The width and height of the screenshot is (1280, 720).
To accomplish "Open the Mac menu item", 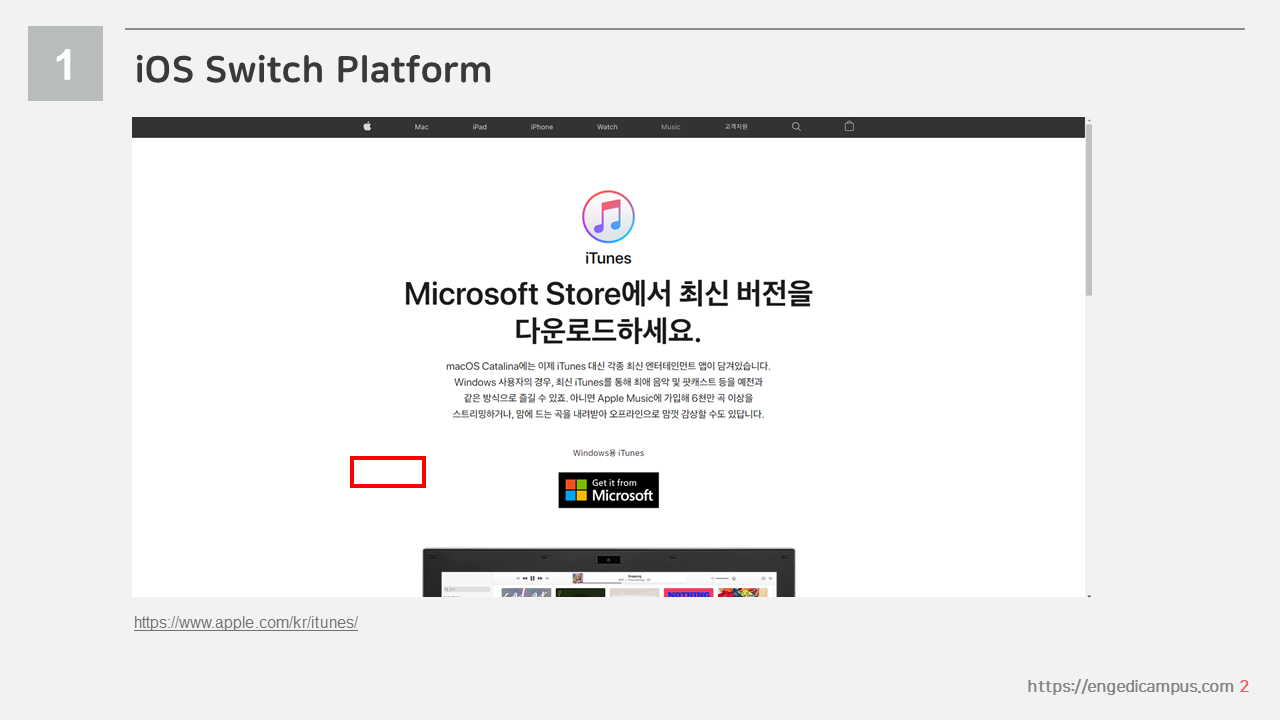I will point(422,127).
